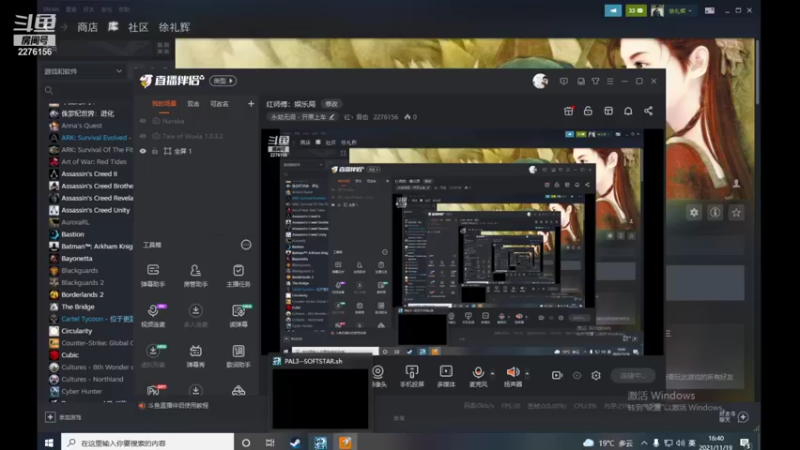Open the 弹幕助手 tool in the toolbox

point(153,275)
